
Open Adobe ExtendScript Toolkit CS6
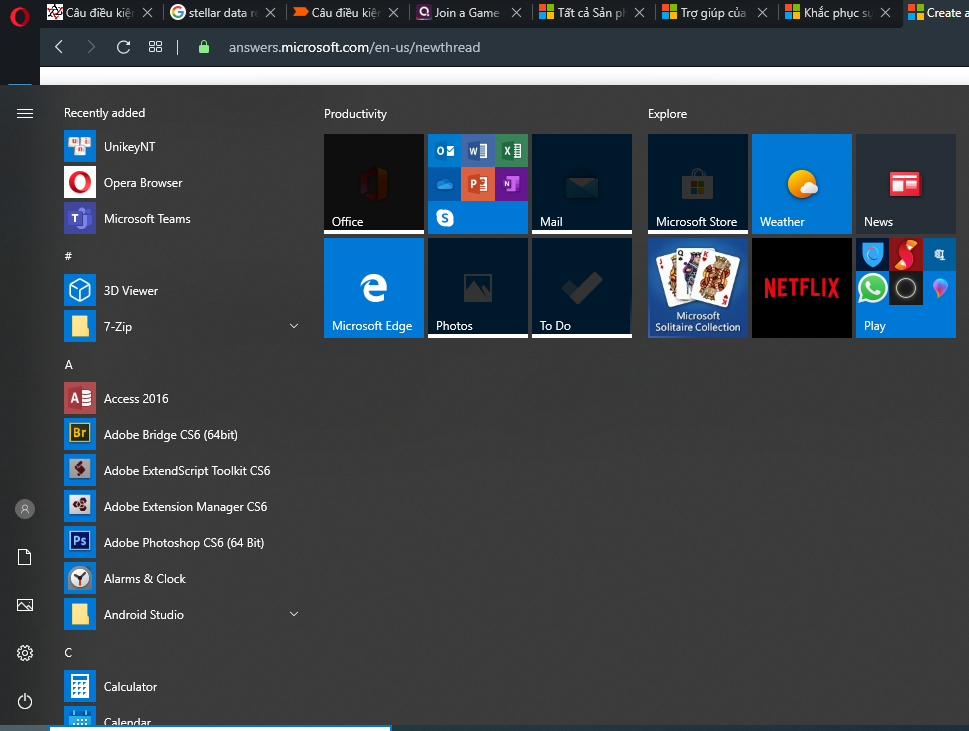182,470
